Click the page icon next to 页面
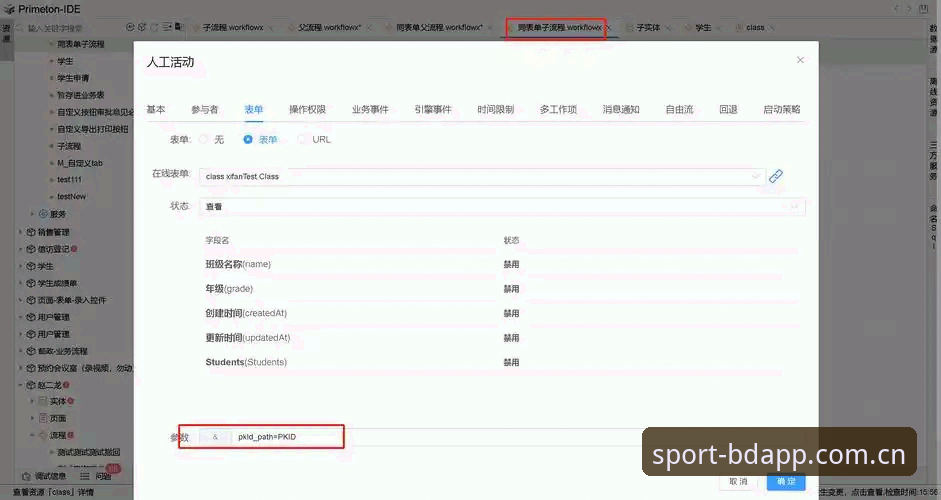 point(43,418)
